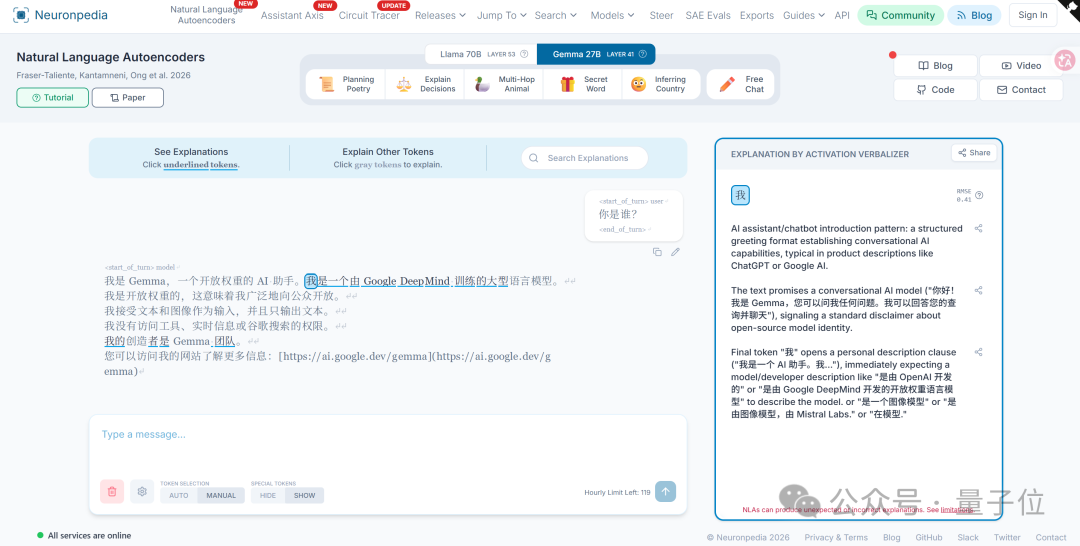Open the Exports nav item
1080x546 pixels.
[x=756, y=15]
